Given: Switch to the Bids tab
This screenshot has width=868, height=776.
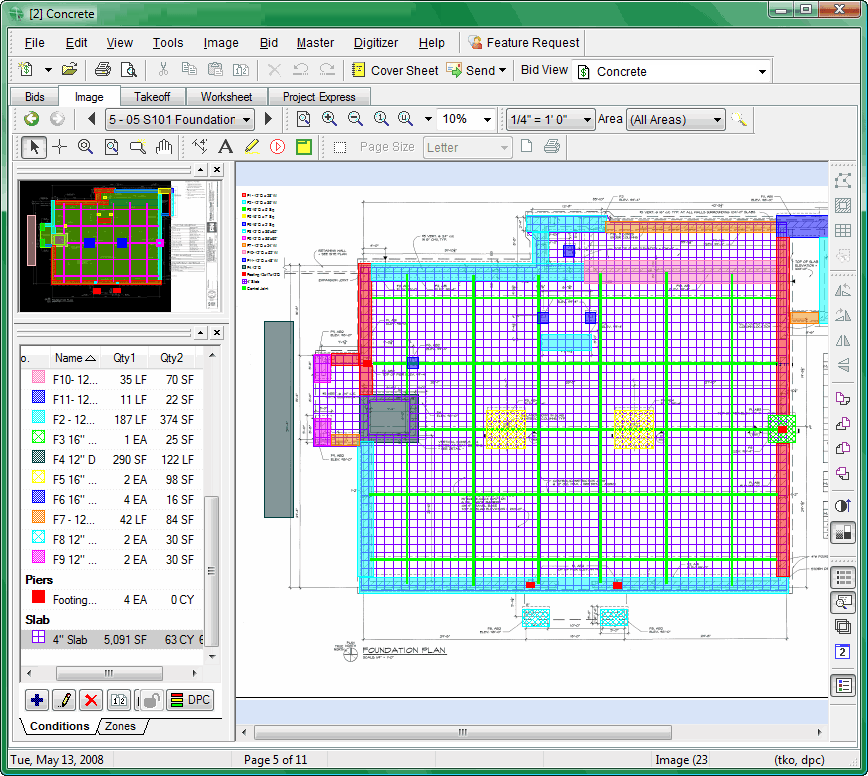Looking at the screenshot, I should 34,97.
